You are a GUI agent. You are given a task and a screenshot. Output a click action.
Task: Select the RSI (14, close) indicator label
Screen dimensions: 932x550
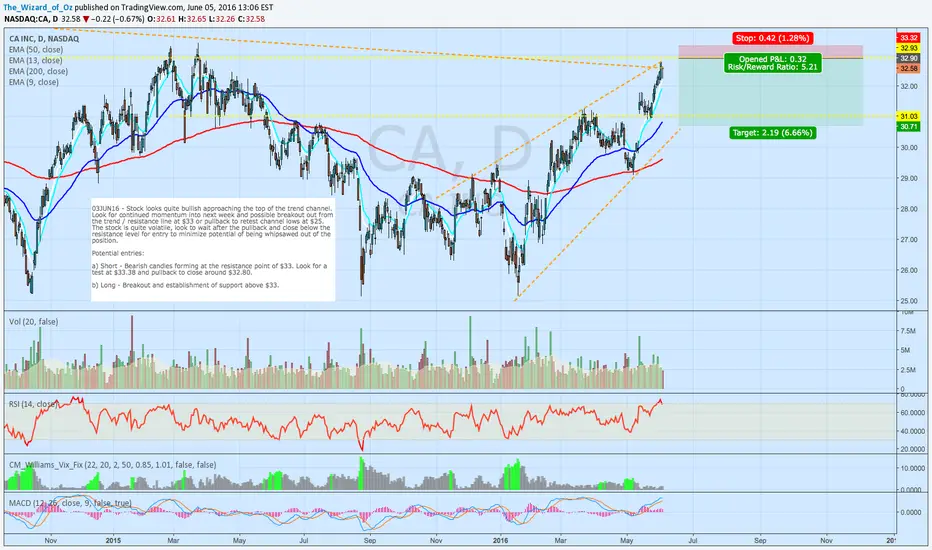[33, 404]
